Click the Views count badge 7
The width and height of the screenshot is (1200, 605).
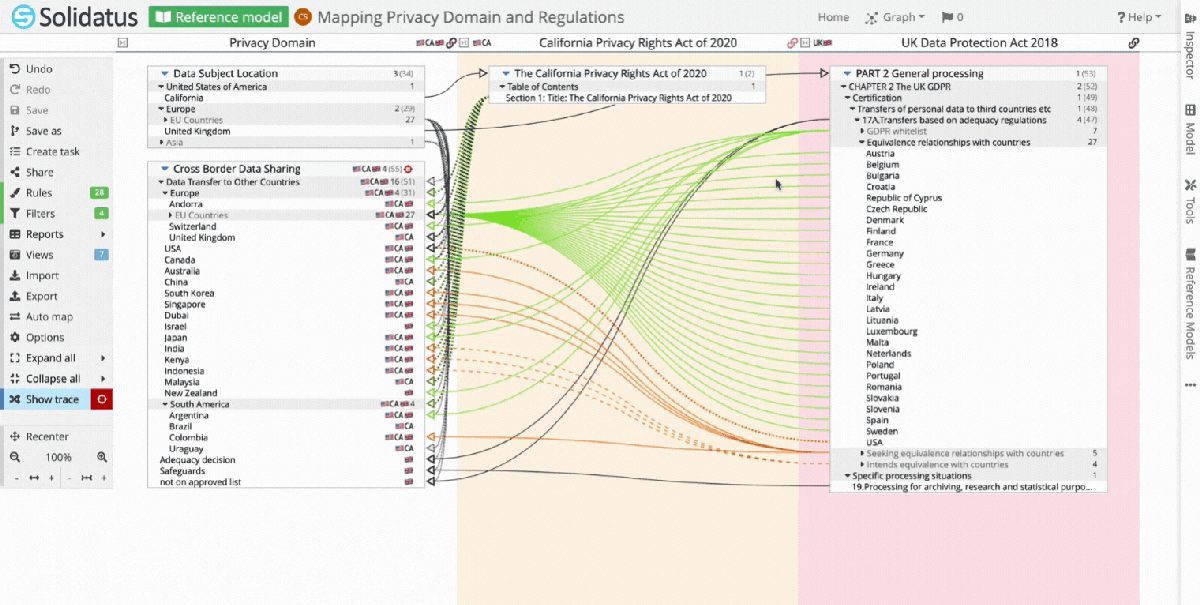[101, 255]
